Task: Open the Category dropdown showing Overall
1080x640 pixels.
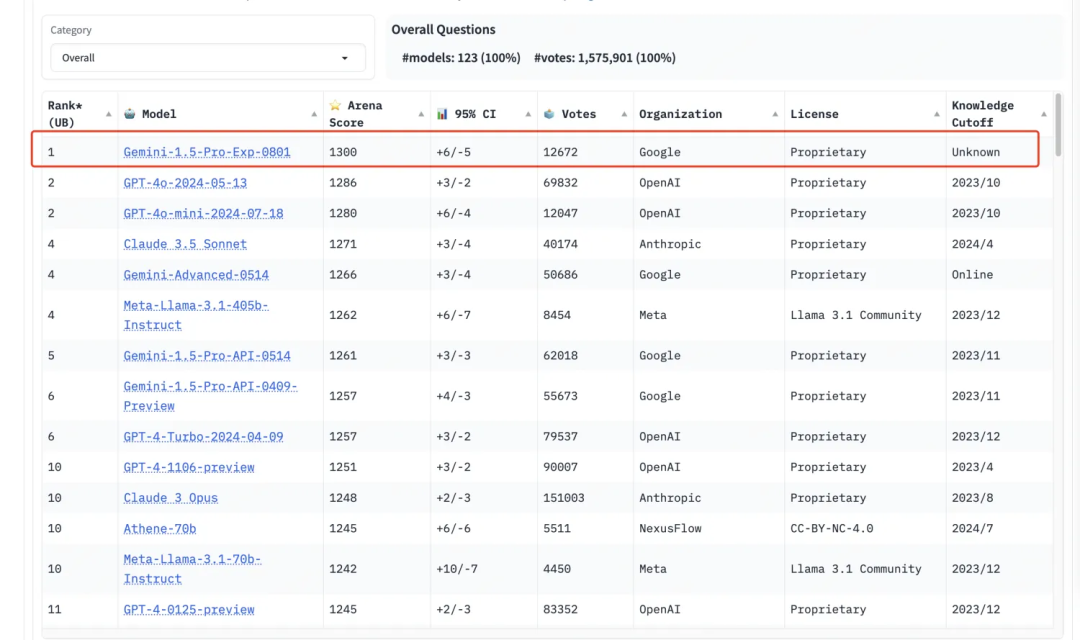Action: [x=207, y=58]
